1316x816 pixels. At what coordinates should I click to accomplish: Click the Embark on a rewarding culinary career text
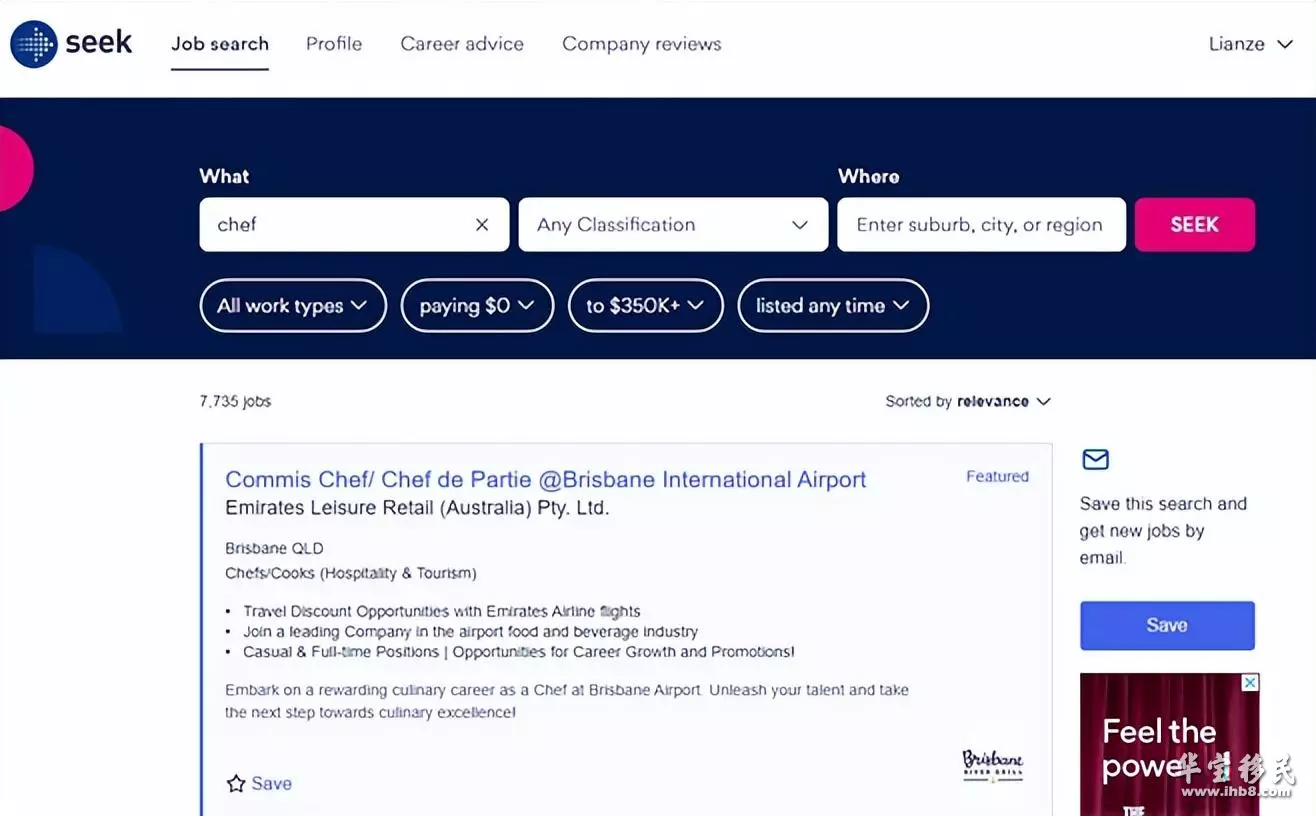pos(567,701)
